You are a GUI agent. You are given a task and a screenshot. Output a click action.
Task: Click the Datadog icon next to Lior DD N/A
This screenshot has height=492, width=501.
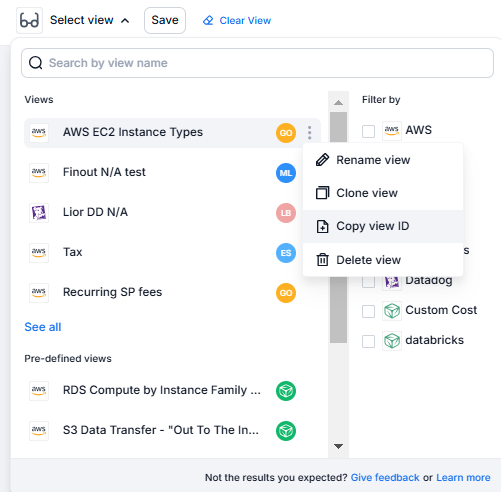tap(39, 213)
